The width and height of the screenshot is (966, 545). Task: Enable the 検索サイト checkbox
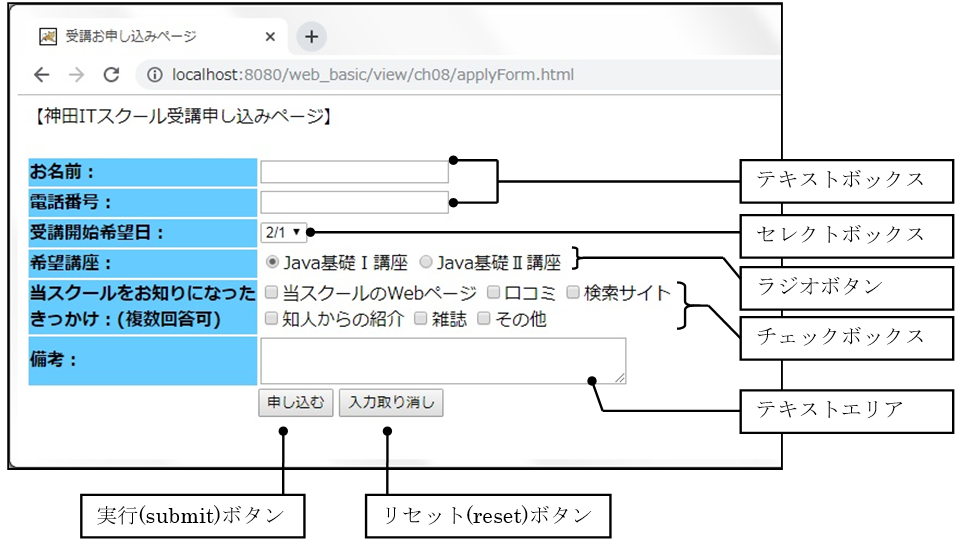pos(573,293)
